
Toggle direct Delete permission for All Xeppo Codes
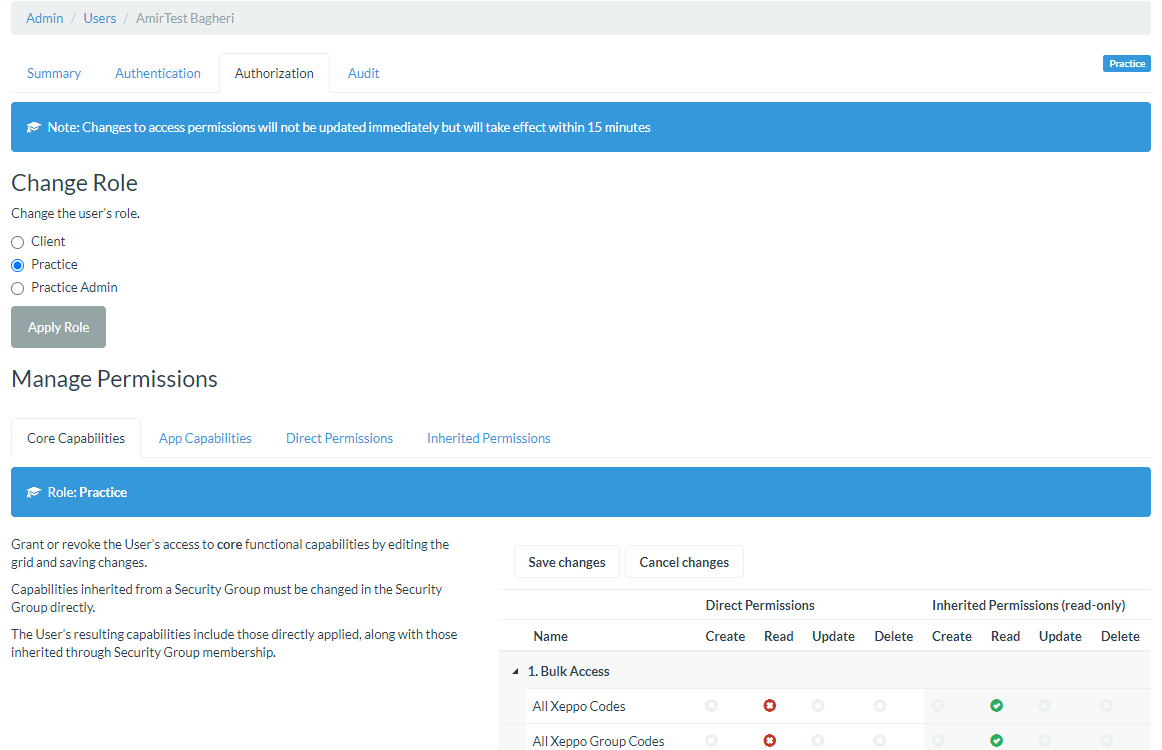pos(880,706)
